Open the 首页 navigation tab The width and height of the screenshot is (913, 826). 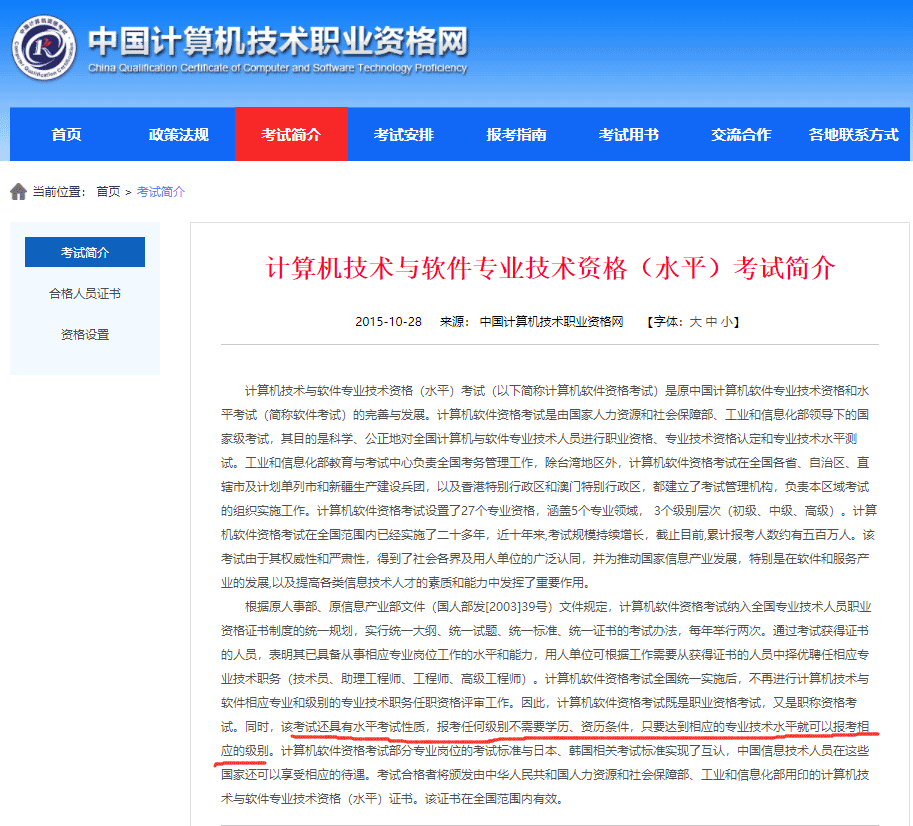coord(66,134)
